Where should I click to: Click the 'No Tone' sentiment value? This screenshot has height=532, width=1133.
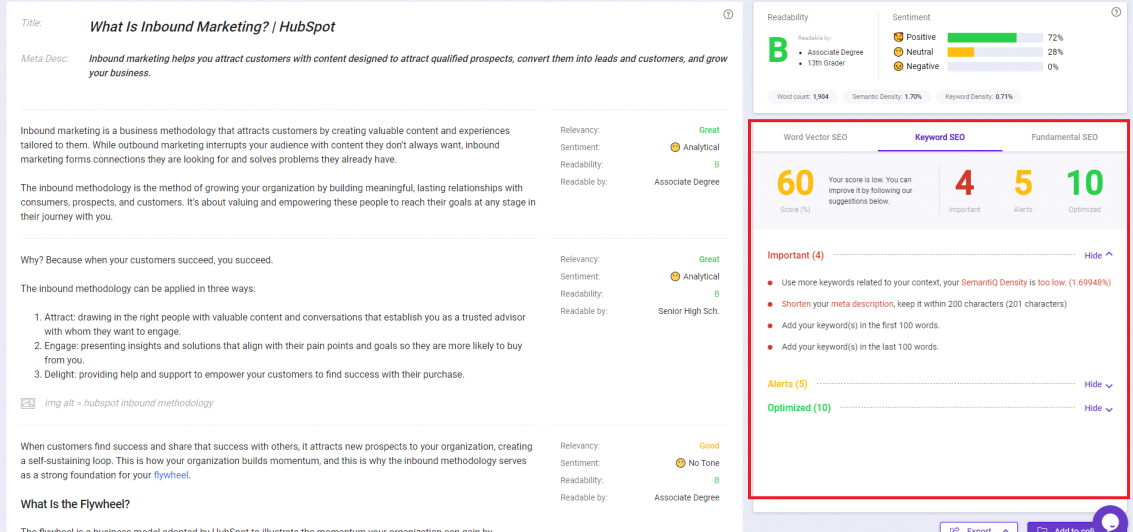pyautogui.click(x=705, y=463)
